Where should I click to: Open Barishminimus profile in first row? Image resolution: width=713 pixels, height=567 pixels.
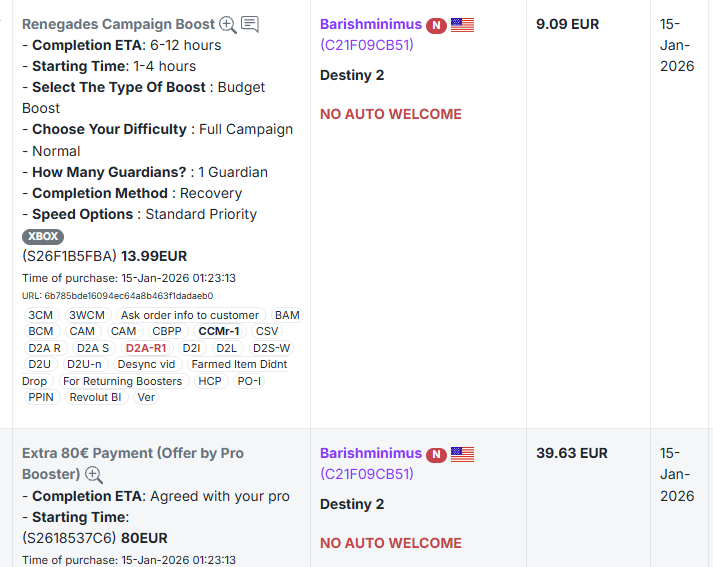pyautogui.click(x=371, y=24)
